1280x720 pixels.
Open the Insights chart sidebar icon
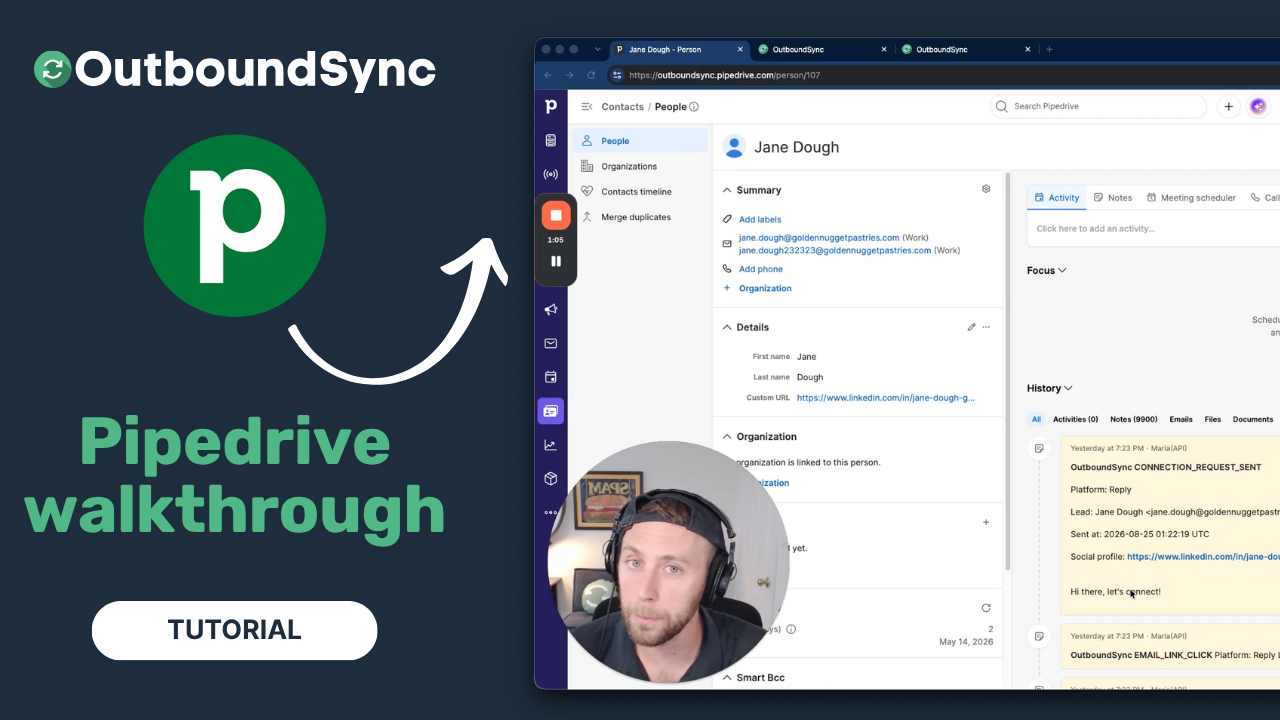pos(550,445)
